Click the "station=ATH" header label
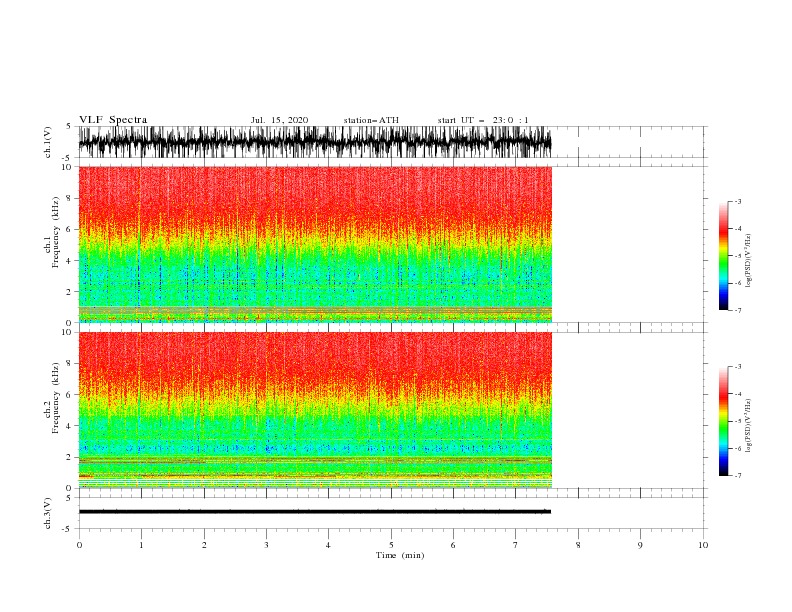This screenshot has height=612, width=792. tap(371, 120)
